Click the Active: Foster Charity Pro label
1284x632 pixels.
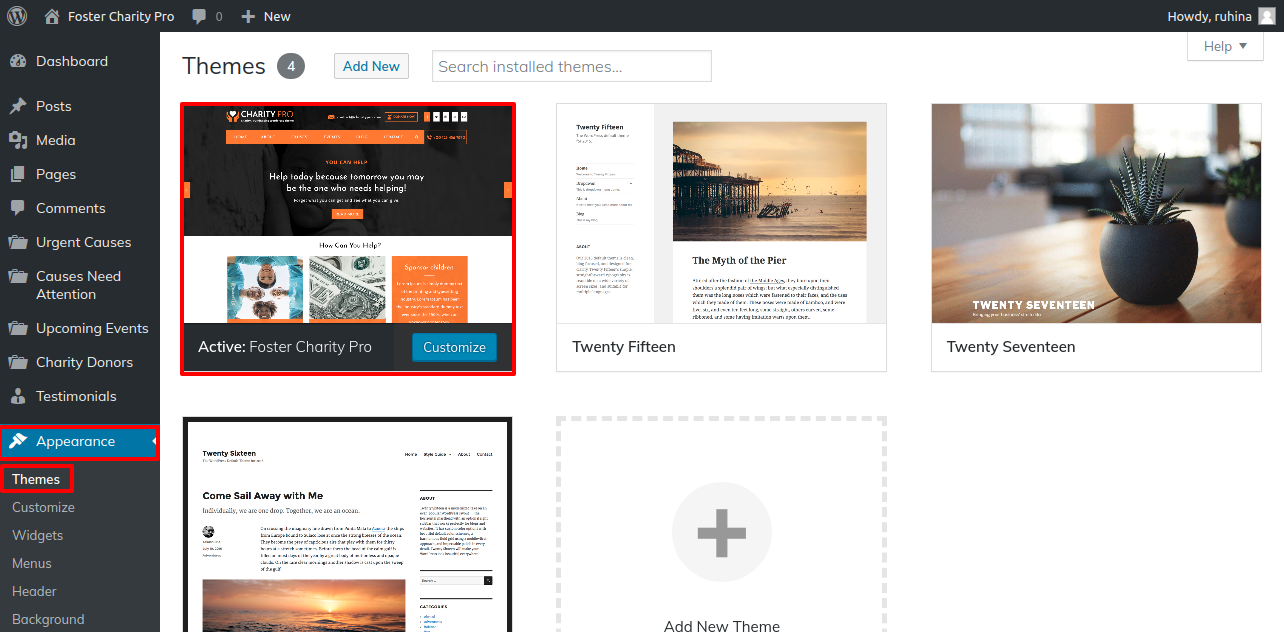click(285, 347)
